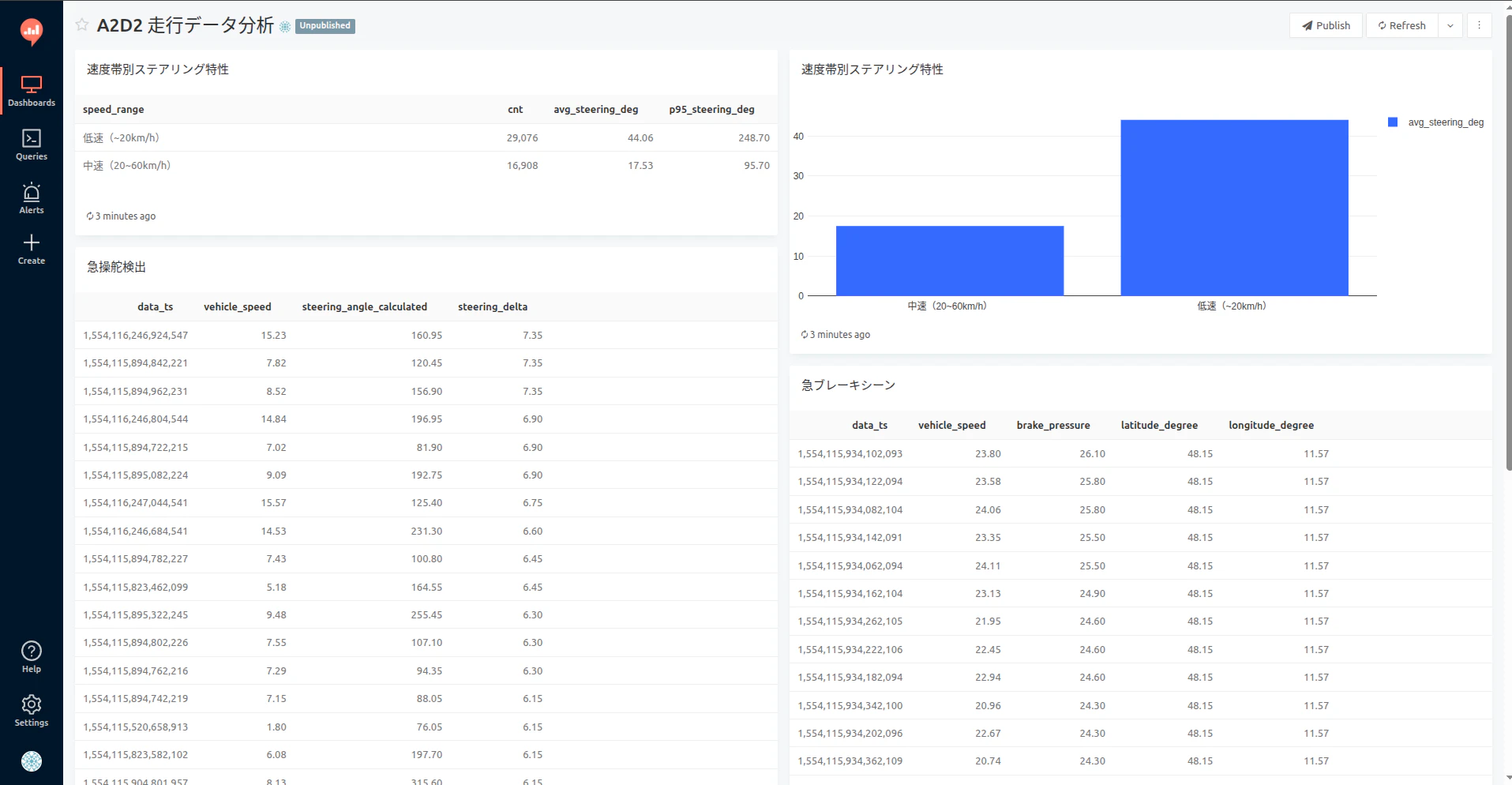Image resolution: width=1512 pixels, height=785 pixels.
Task: Click refresh timestamp in steering table widget
Action: tap(121, 216)
